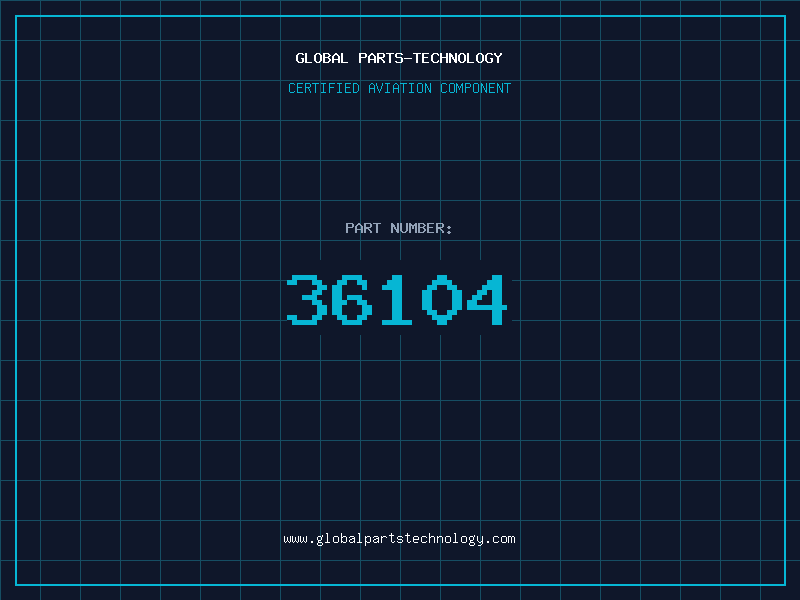Click the GLOBAL PARTS-TECHNOLOGY heading

[399, 58]
